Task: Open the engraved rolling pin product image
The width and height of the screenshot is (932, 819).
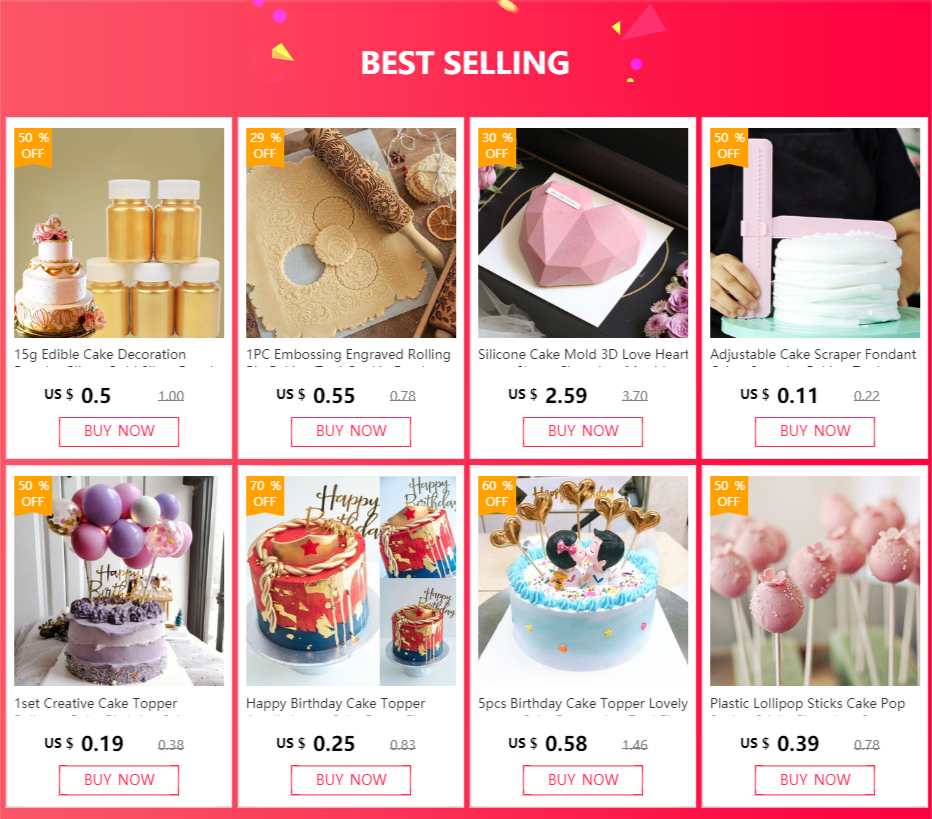Action: (351, 233)
